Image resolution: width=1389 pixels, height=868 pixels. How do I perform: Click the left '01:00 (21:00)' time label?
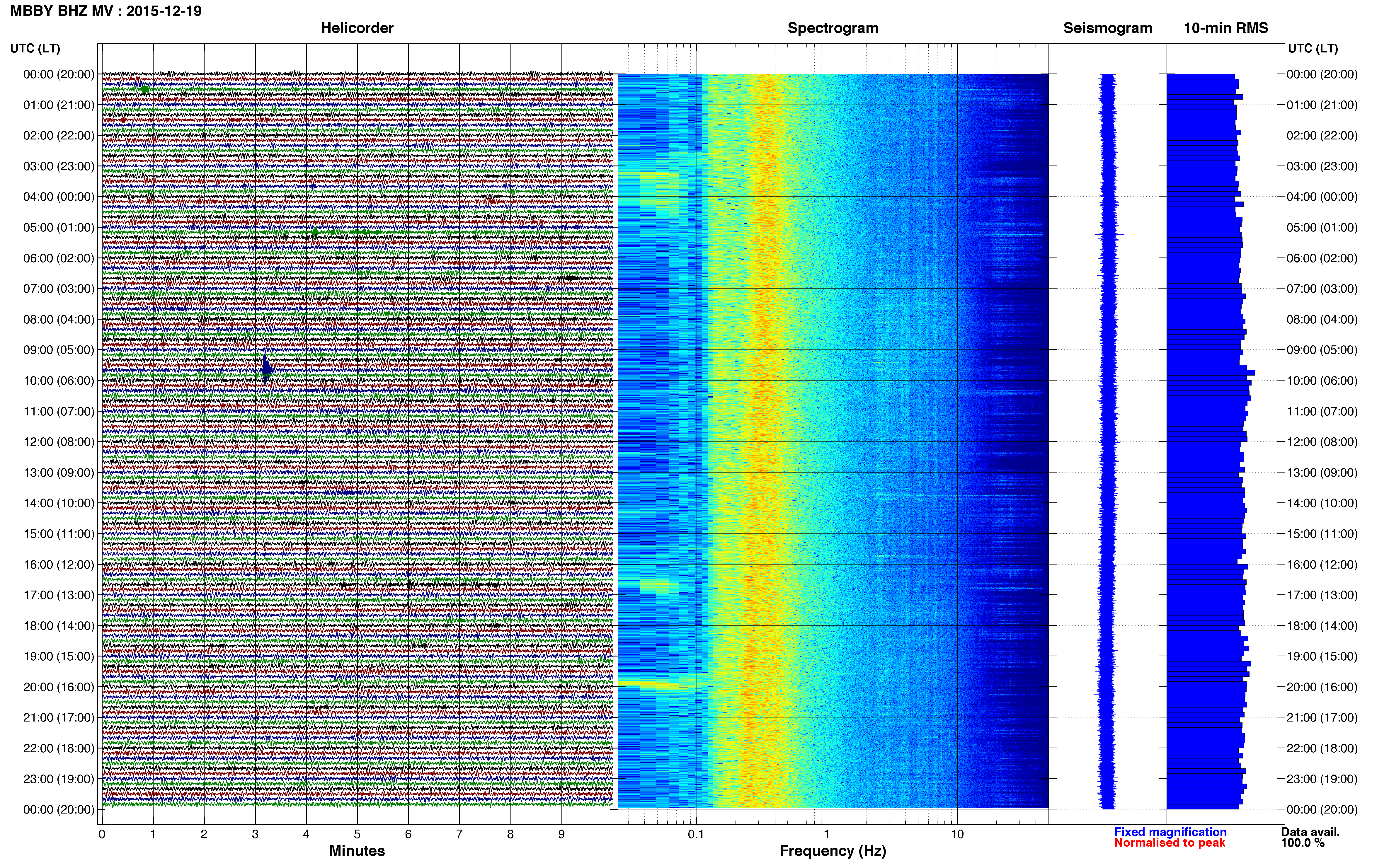[x=59, y=105]
